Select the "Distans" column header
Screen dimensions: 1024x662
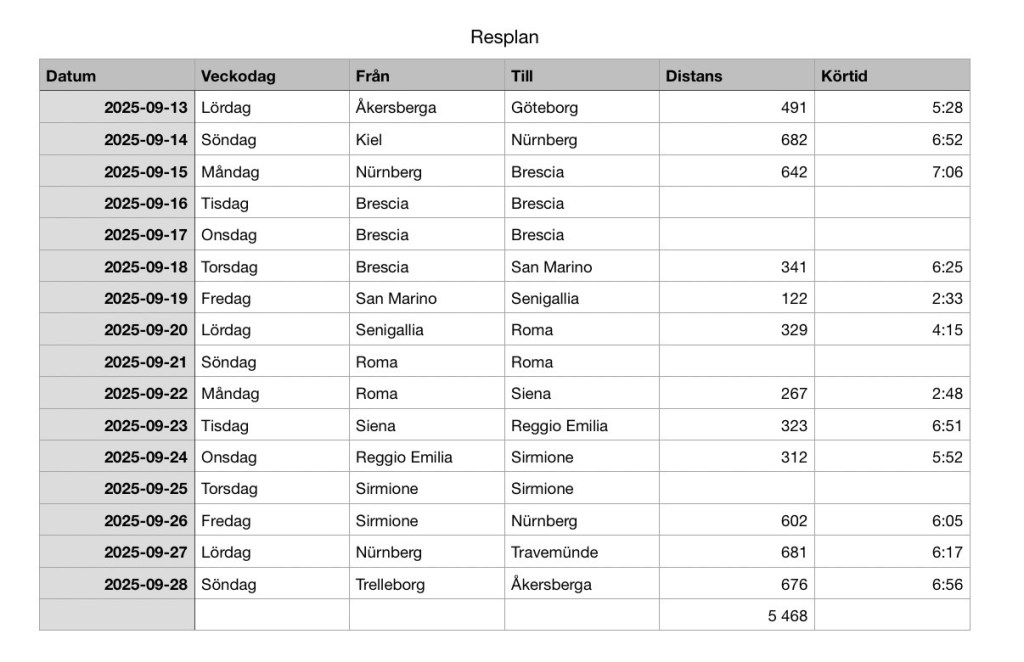point(693,76)
